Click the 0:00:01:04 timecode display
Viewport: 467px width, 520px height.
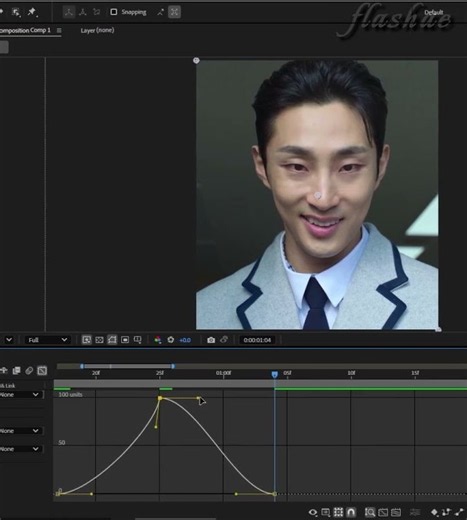tap(257, 340)
